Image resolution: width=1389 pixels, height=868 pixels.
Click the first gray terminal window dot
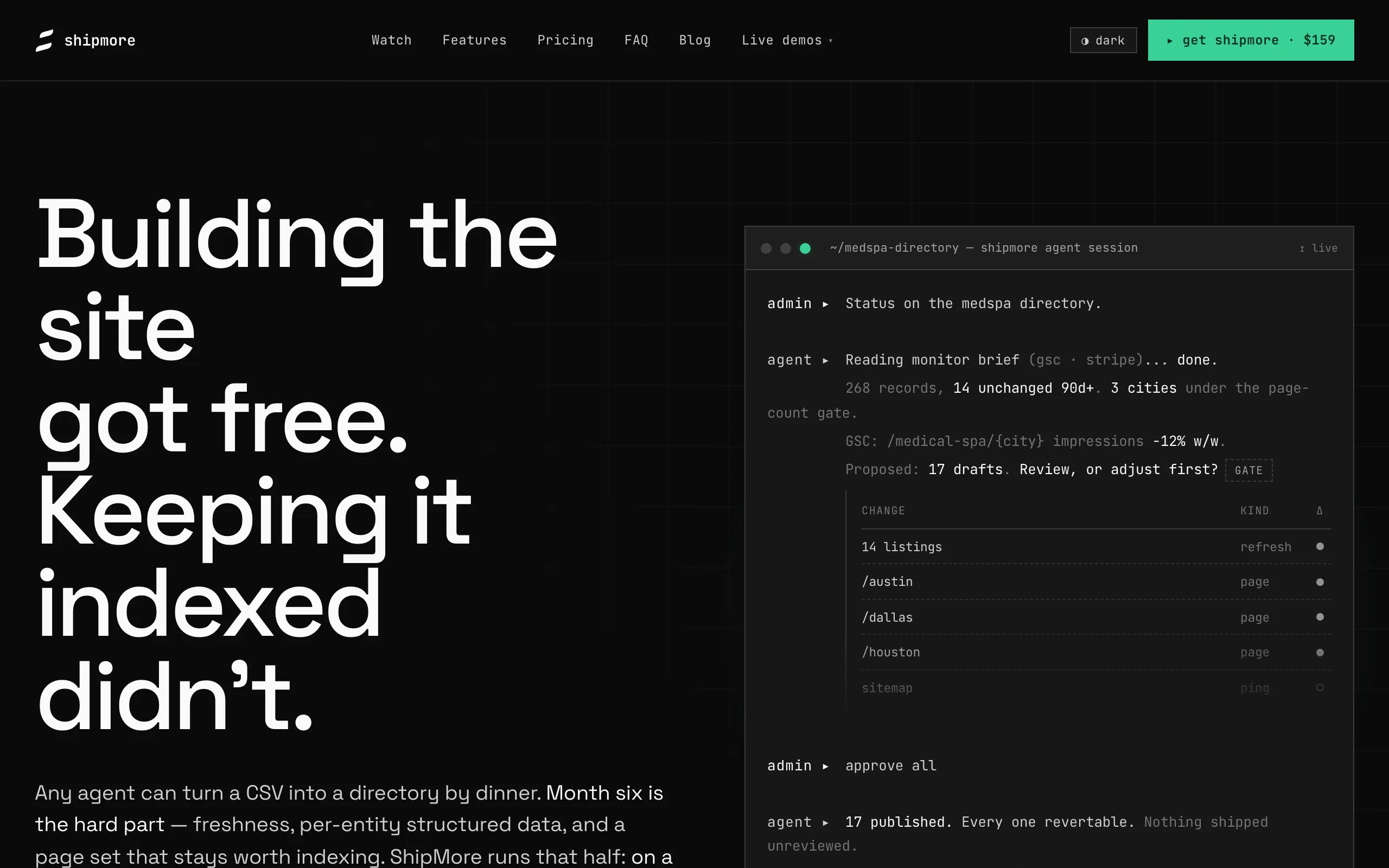tap(766, 248)
